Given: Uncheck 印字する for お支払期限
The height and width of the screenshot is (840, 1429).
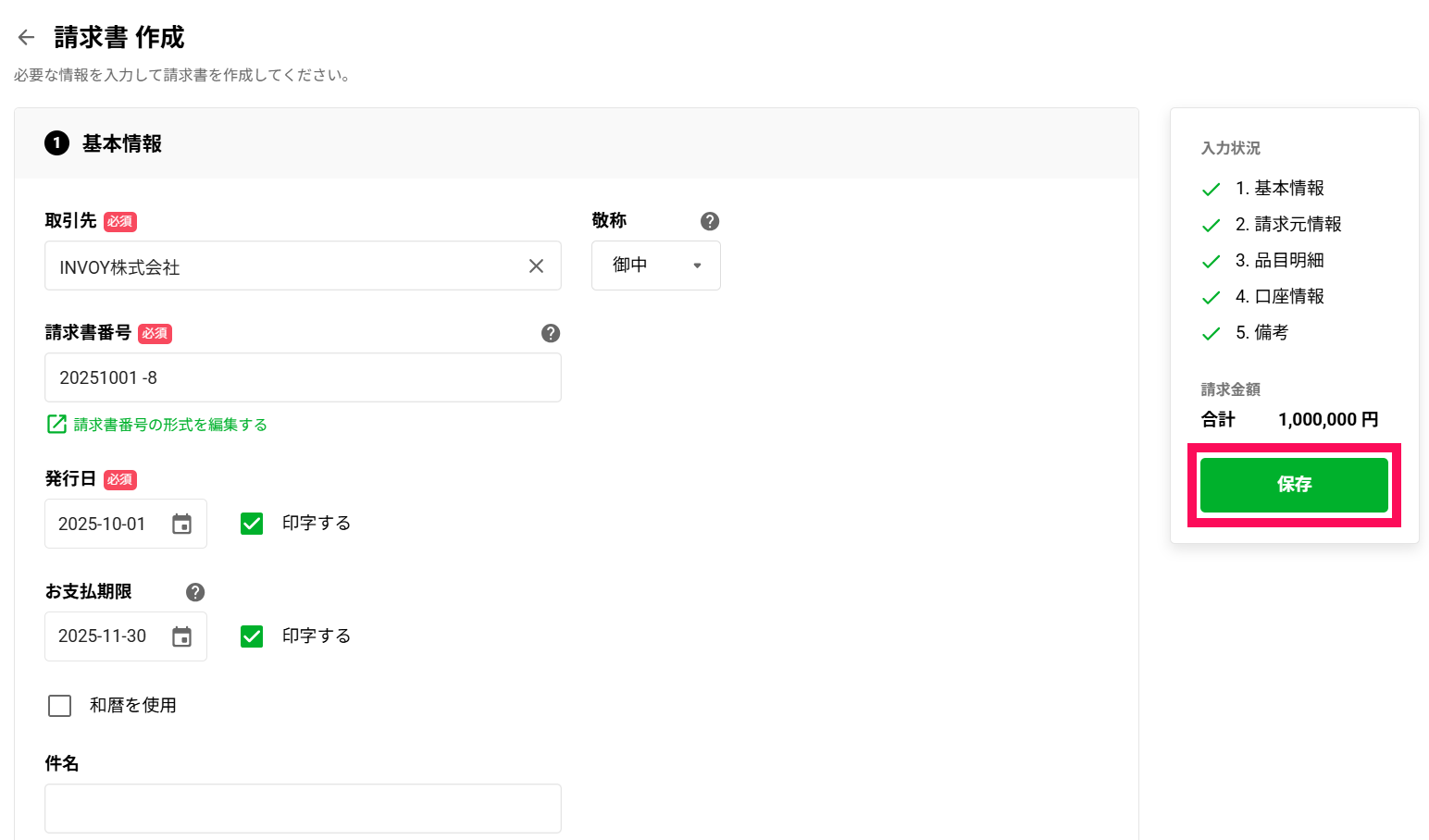Looking at the screenshot, I should point(252,636).
